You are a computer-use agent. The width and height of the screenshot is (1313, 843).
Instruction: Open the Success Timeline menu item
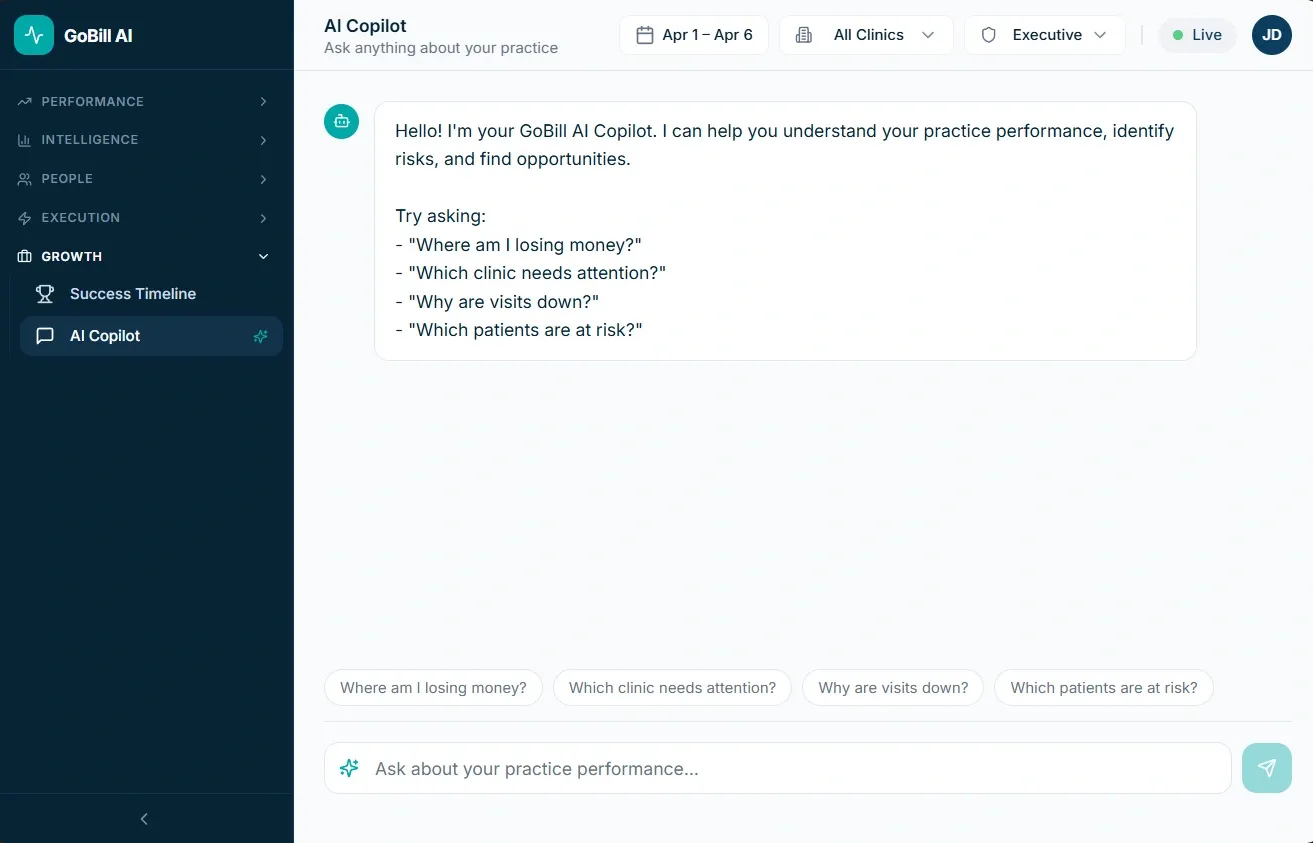[x=151, y=294]
